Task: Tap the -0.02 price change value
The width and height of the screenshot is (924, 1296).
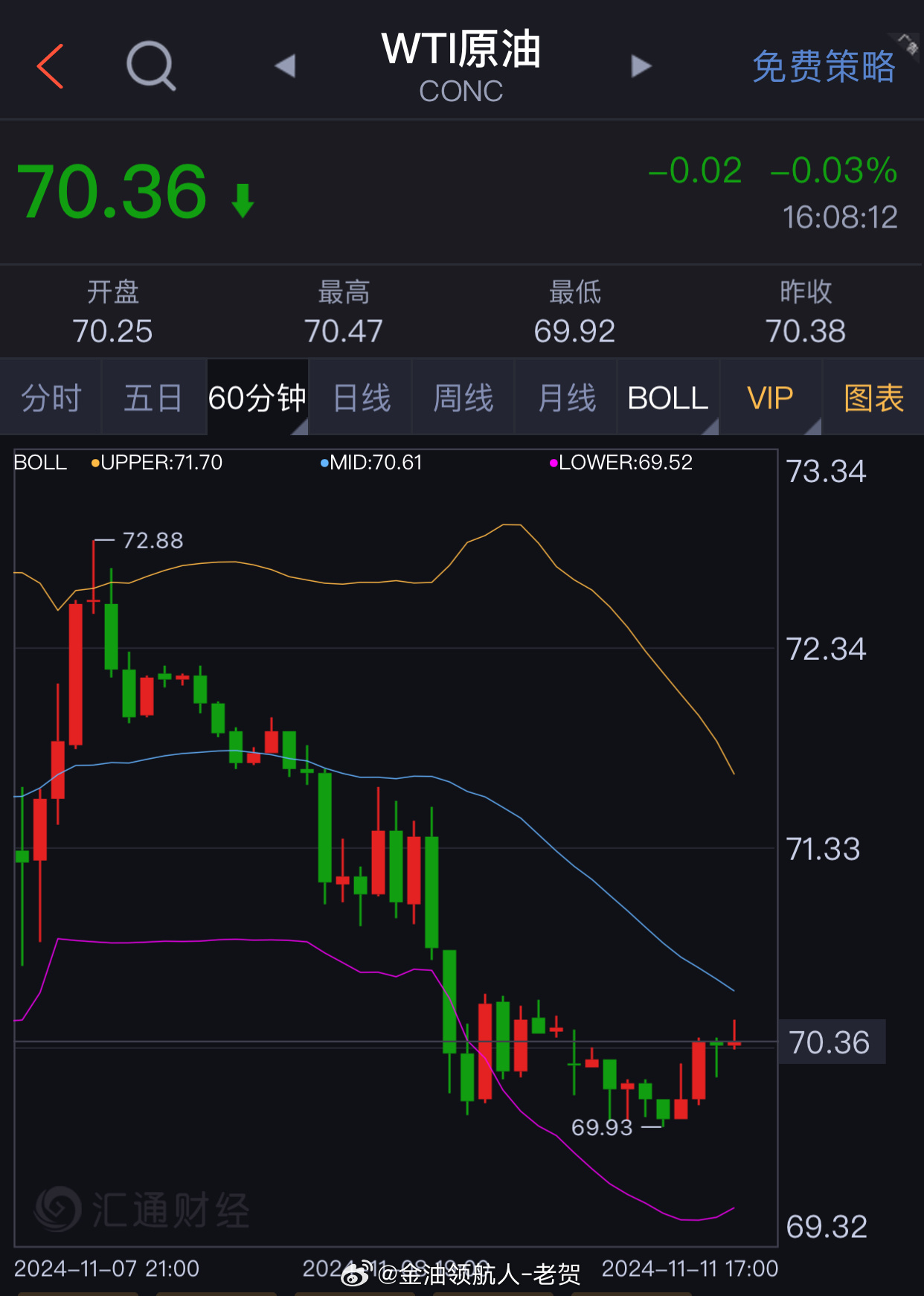Action: tap(695, 170)
